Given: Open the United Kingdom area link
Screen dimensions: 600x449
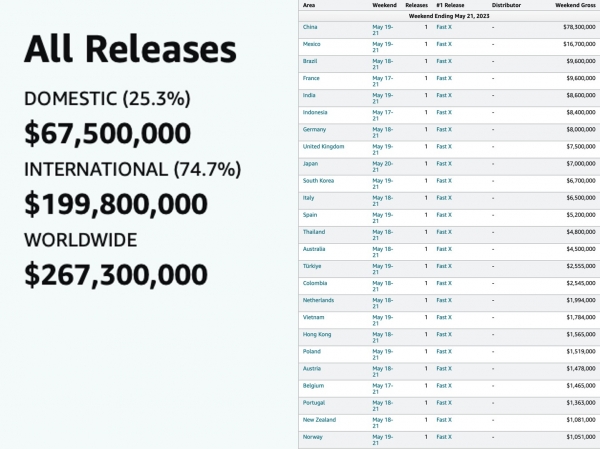Looking at the screenshot, I should point(323,147).
